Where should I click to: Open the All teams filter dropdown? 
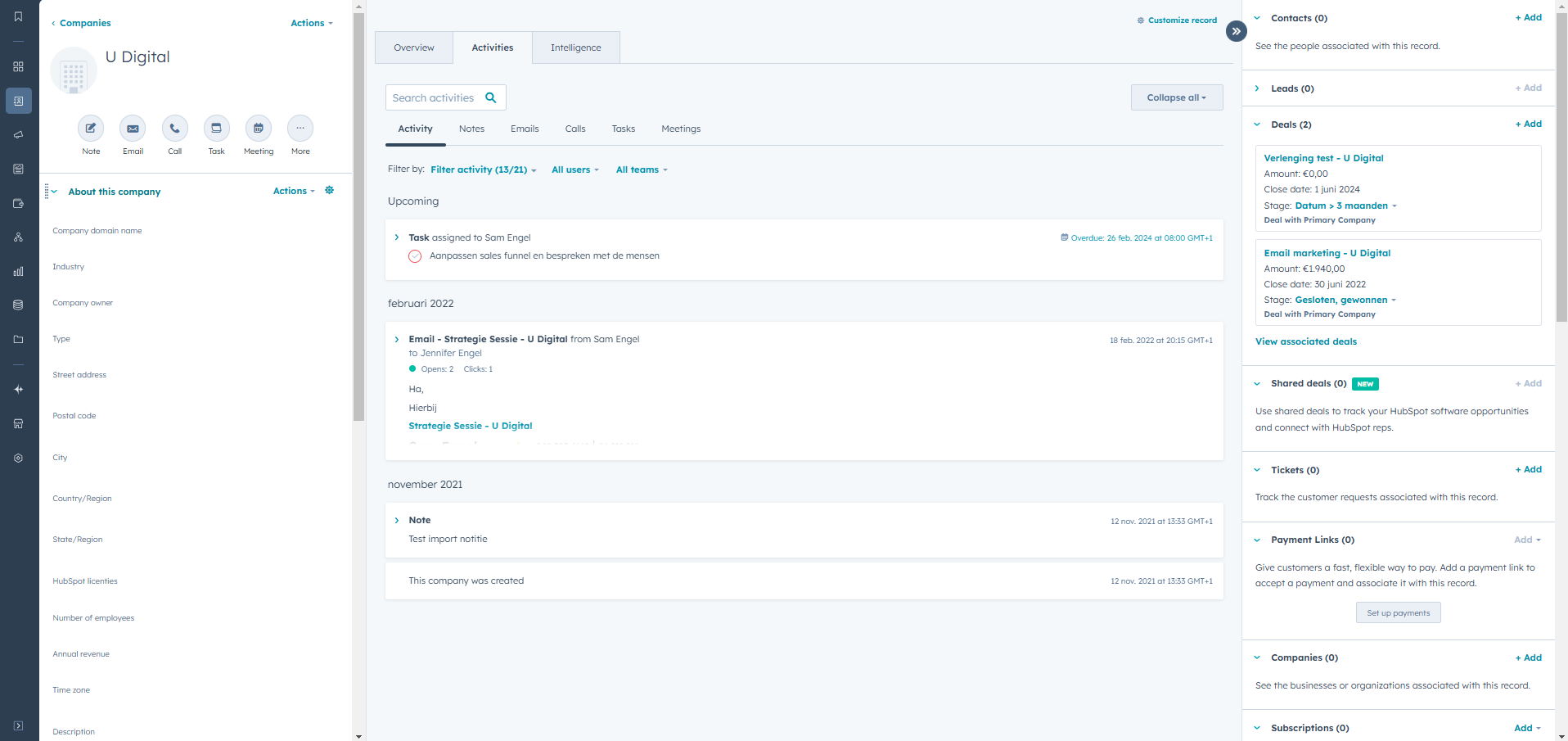[x=642, y=169]
